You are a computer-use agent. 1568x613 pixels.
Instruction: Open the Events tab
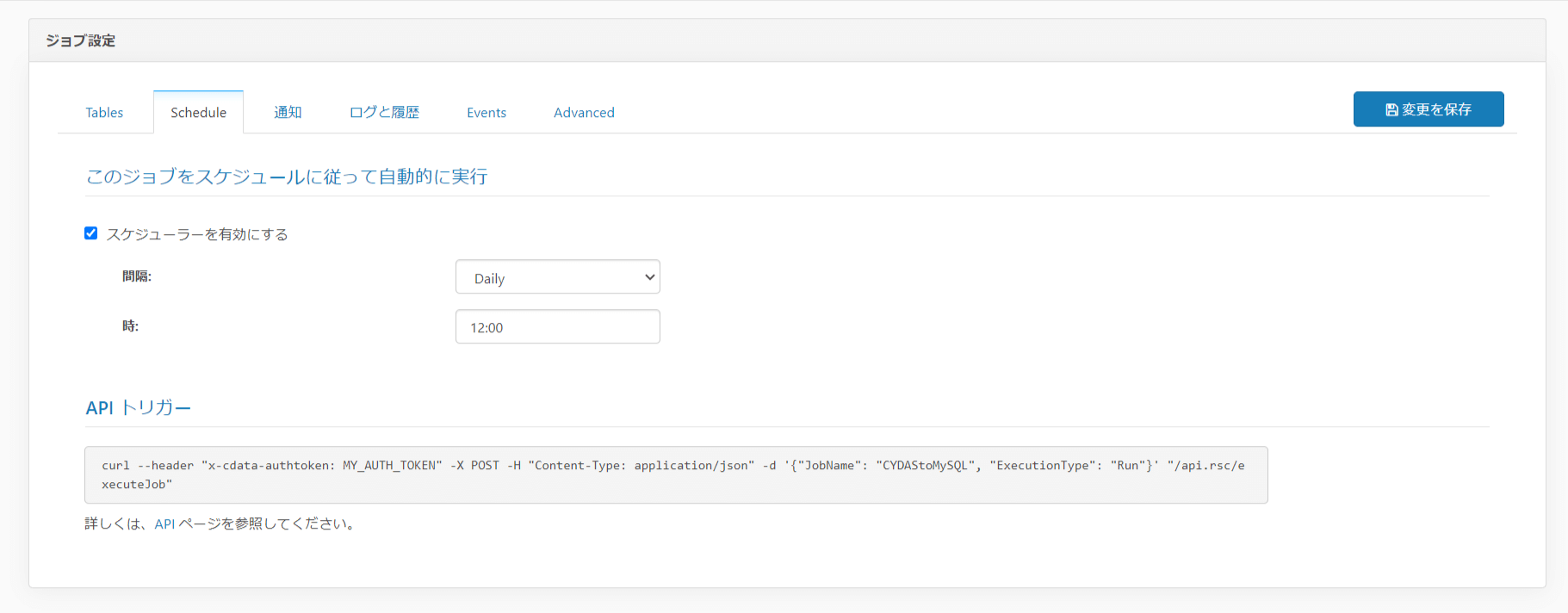point(487,113)
